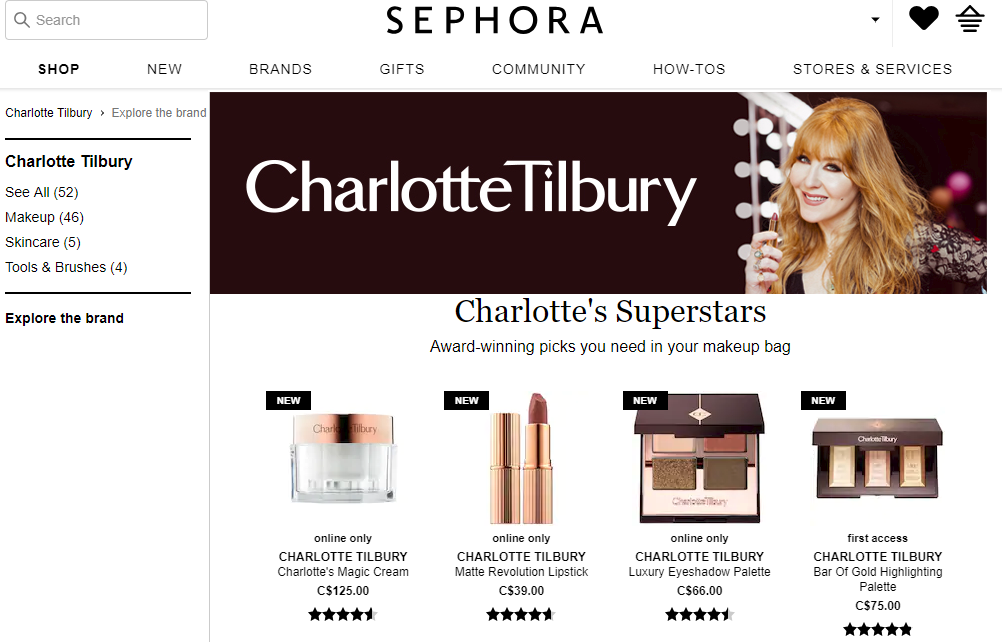Filter by Makeup (46)
This screenshot has height=642, width=1002.
(44, 217)
